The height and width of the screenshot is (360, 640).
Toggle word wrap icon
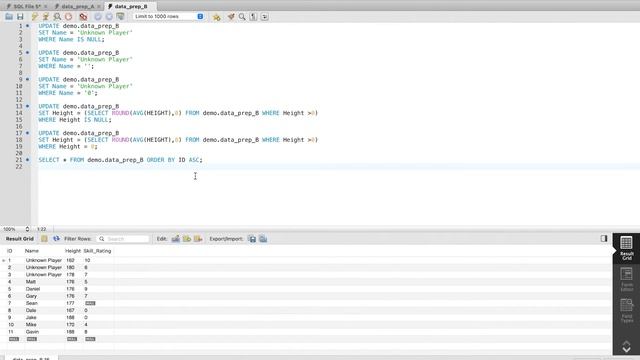click(264, 17)
